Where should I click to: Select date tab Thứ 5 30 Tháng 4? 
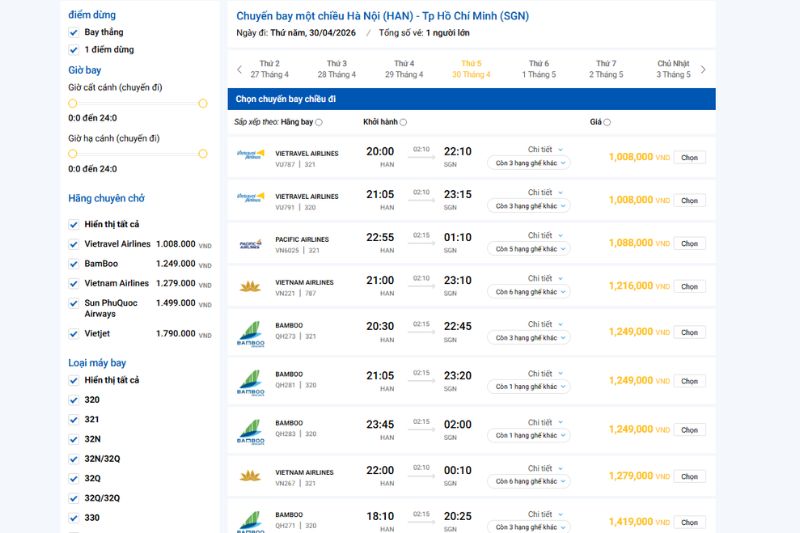point(471,69)
